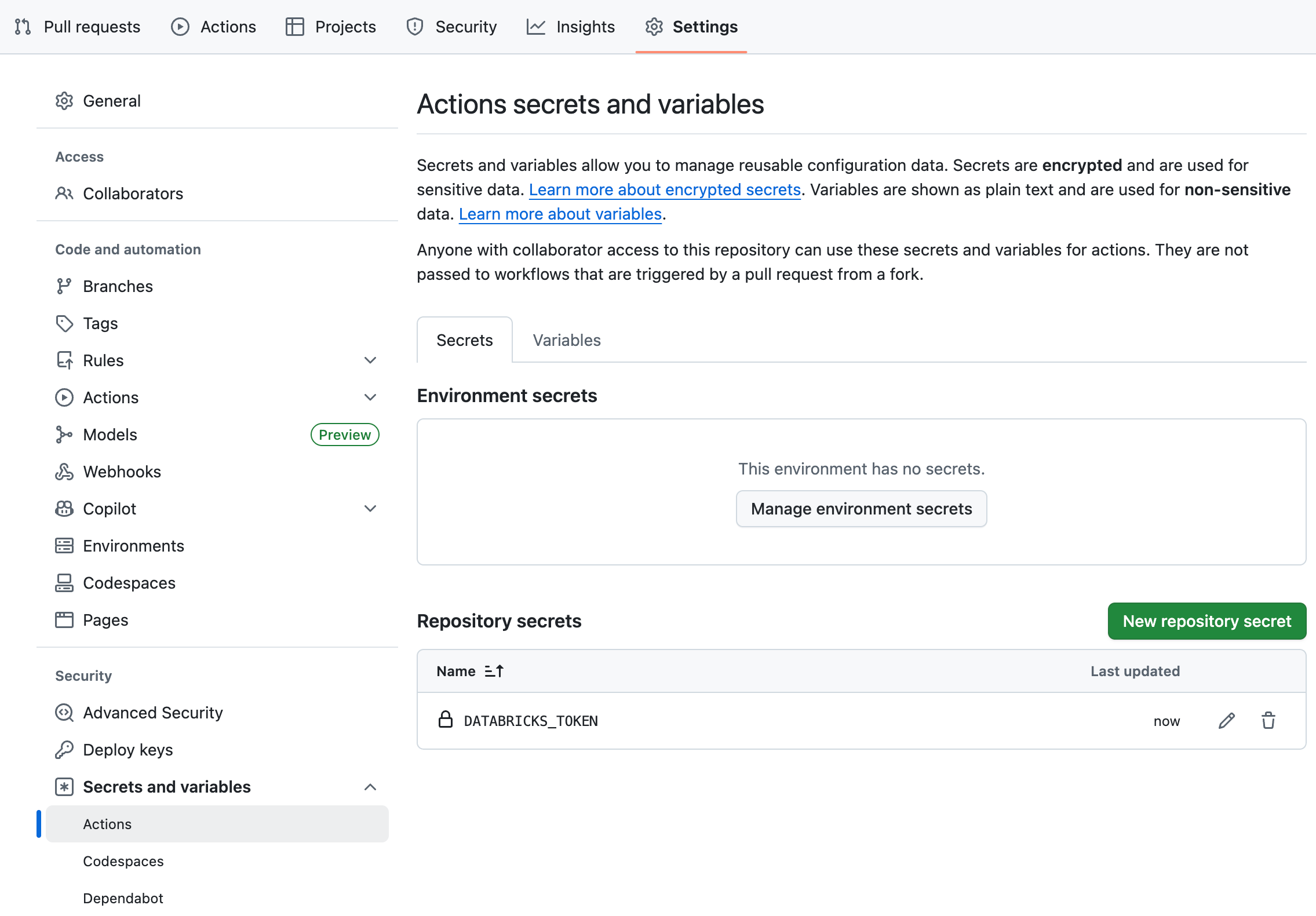The image size is (1316, 916).
Task: Click the Tags icon in sidebar
Action: pyautogui.click(x=64, y=323)
